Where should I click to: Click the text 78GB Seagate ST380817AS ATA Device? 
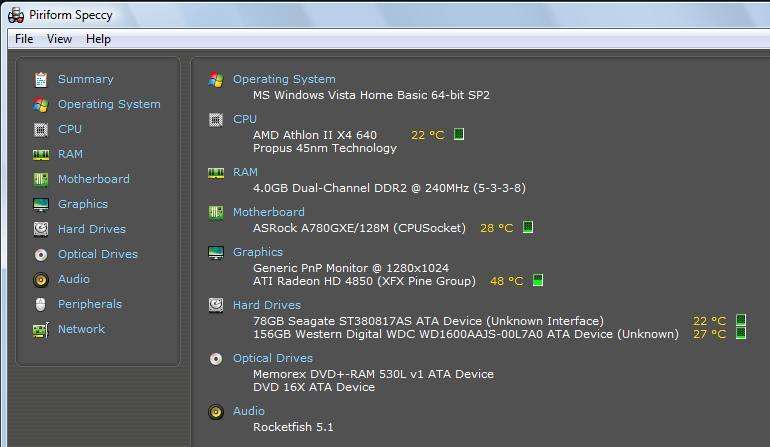click(367, 321)
